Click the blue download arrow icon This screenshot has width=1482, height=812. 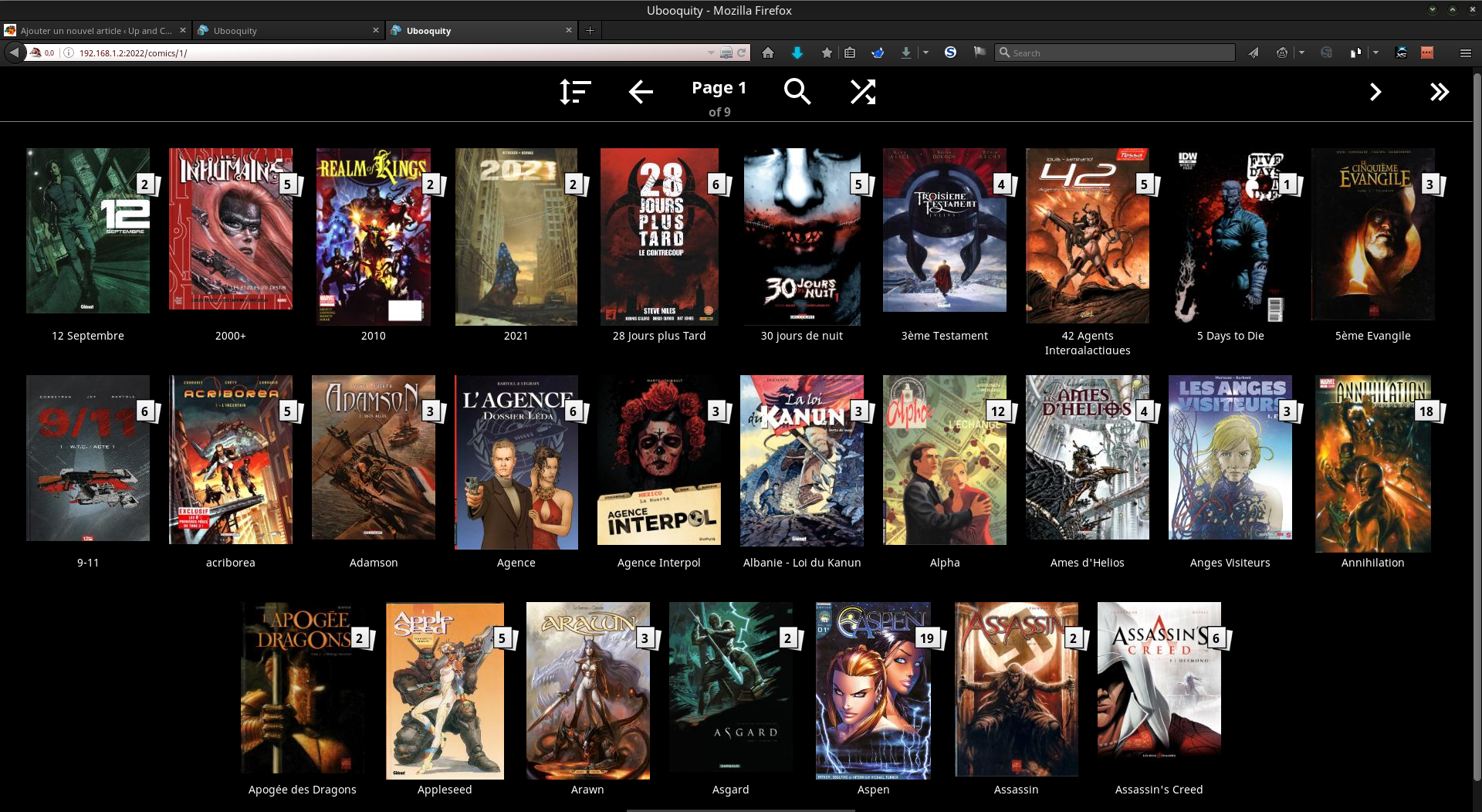point(797,52)
